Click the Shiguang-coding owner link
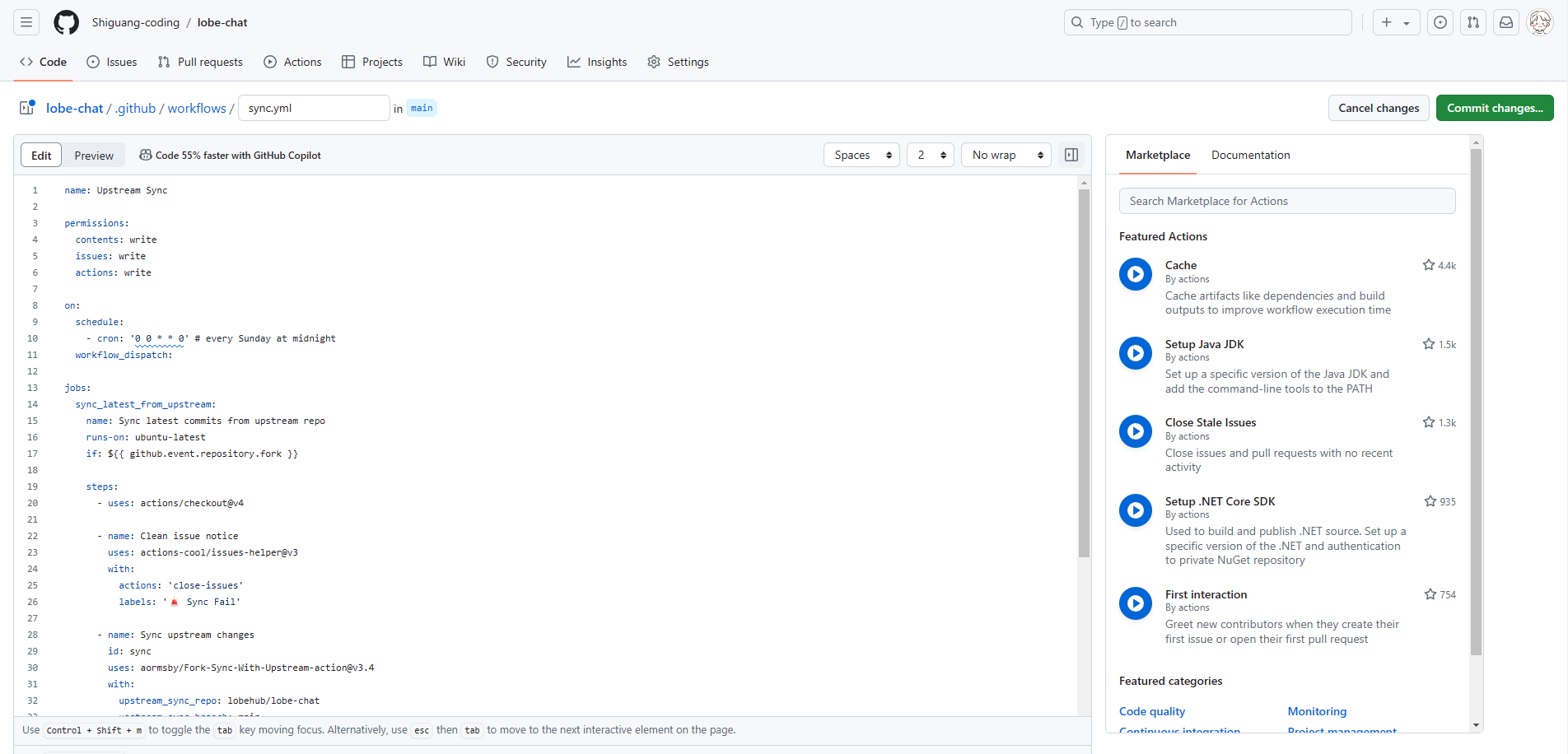This screenshot has width=1568, height=754. click(136, 22)
